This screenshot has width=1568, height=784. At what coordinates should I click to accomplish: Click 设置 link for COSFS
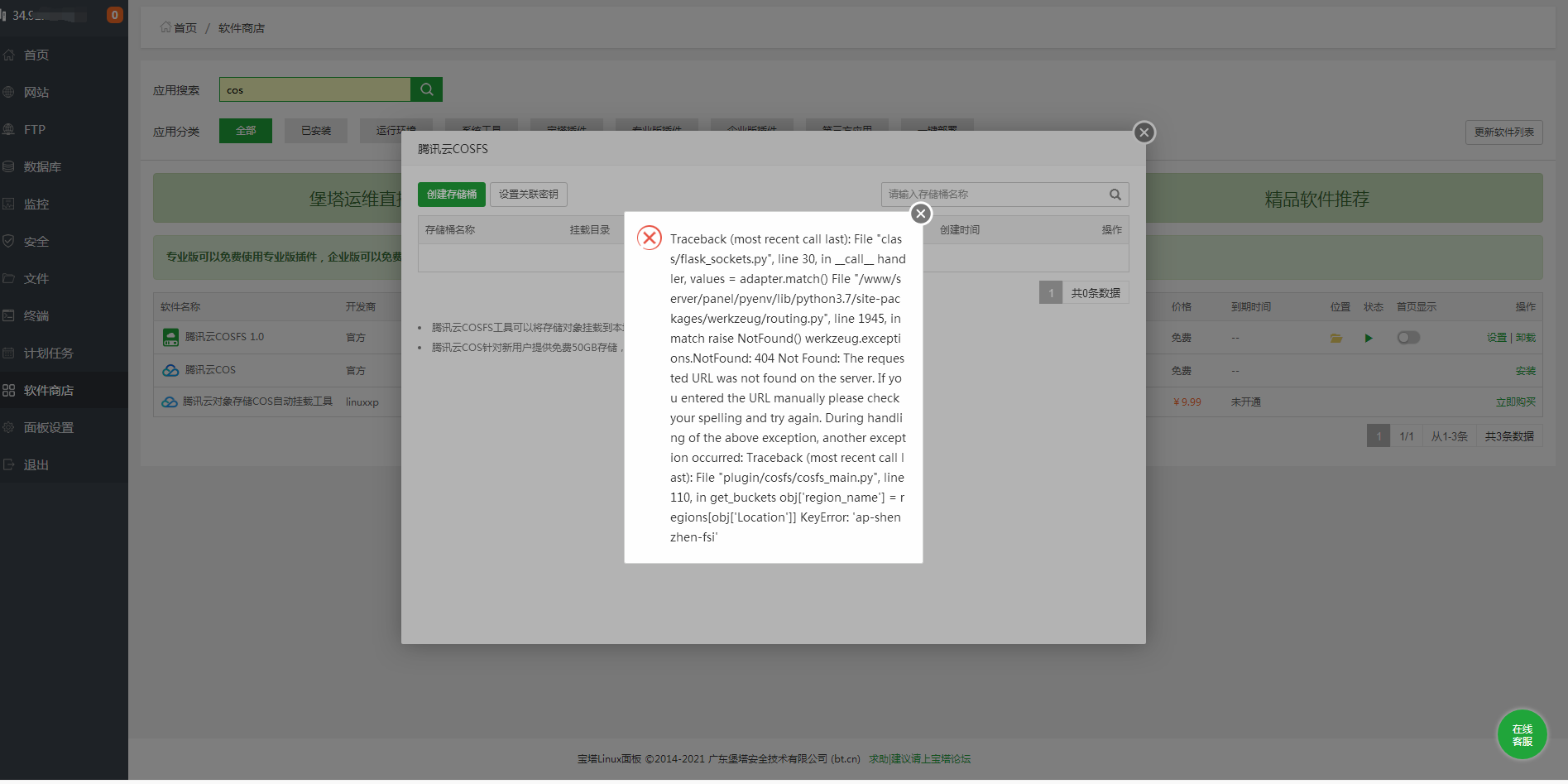pos(1496,338)
